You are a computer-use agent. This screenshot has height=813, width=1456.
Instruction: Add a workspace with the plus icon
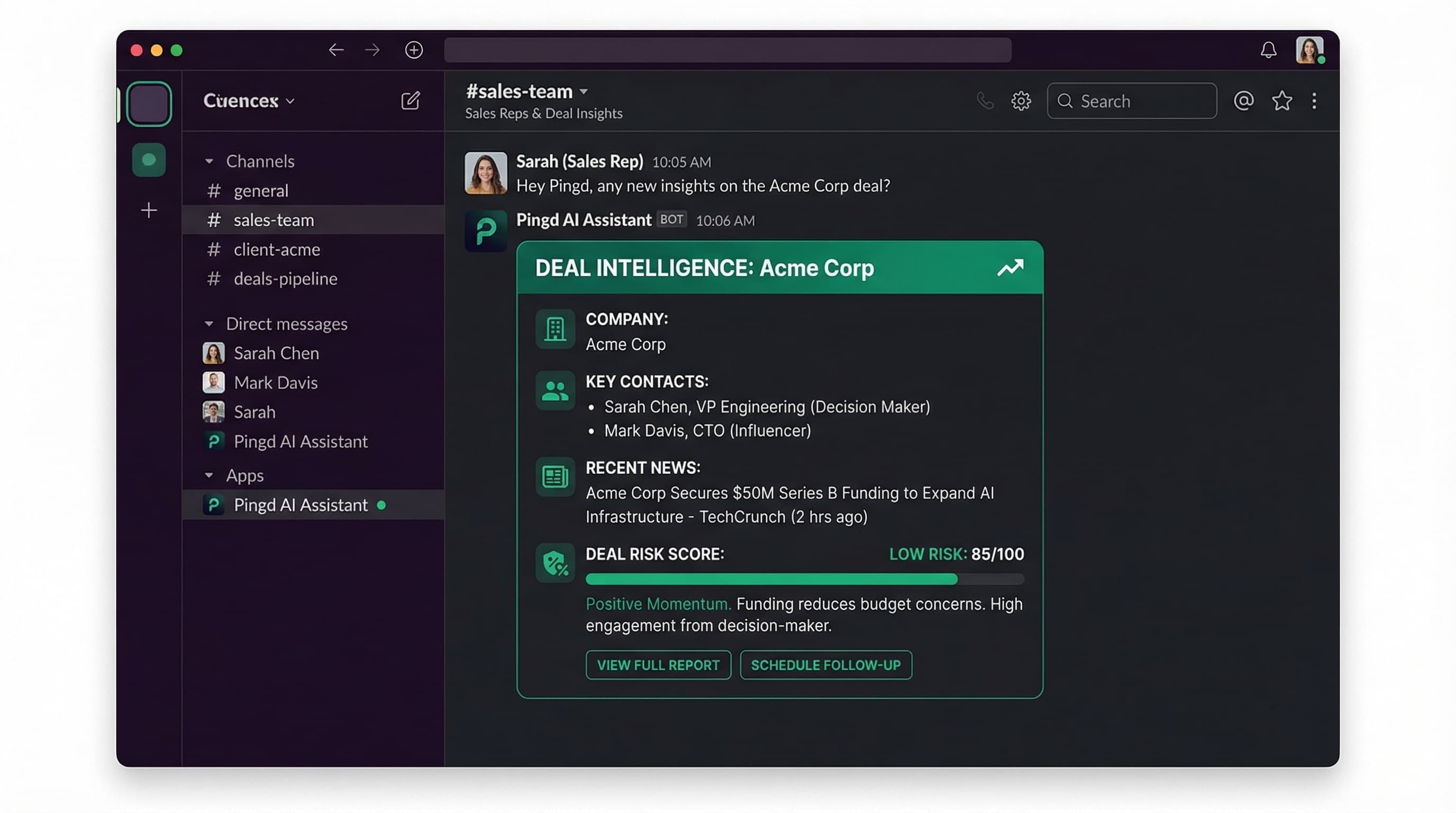149,210
